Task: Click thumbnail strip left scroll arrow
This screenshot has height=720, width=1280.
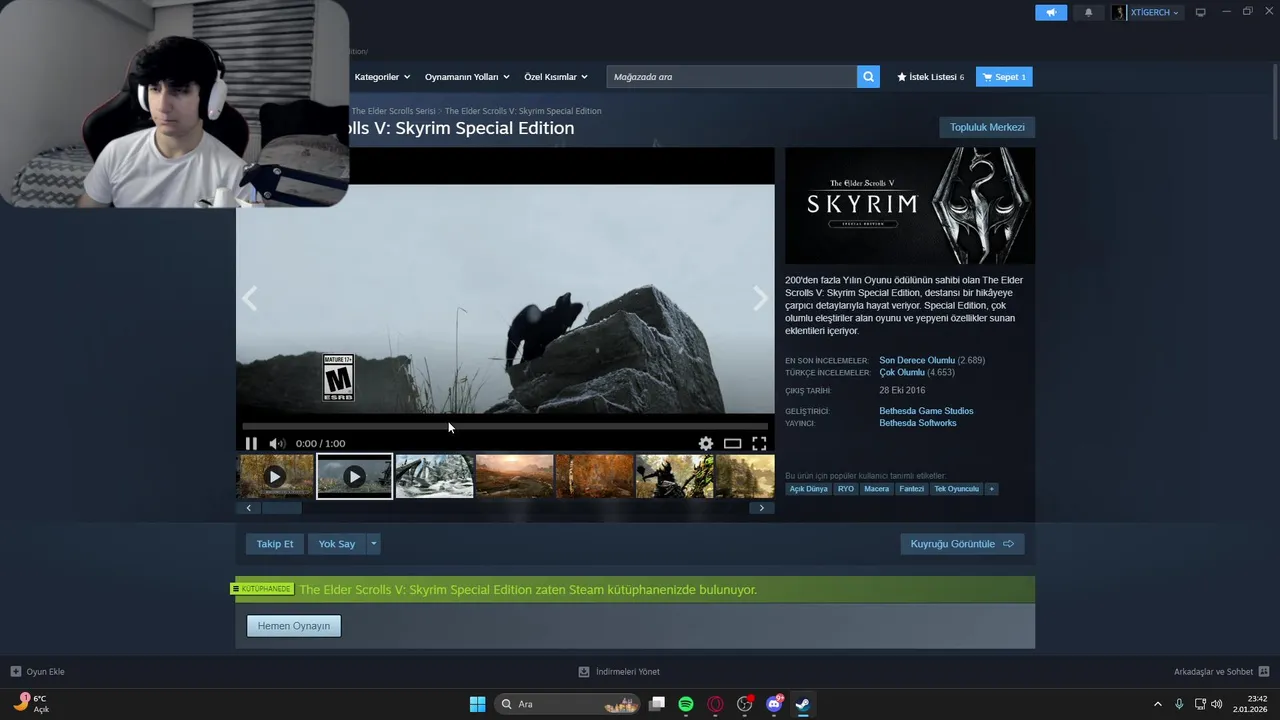Action: 249,508
